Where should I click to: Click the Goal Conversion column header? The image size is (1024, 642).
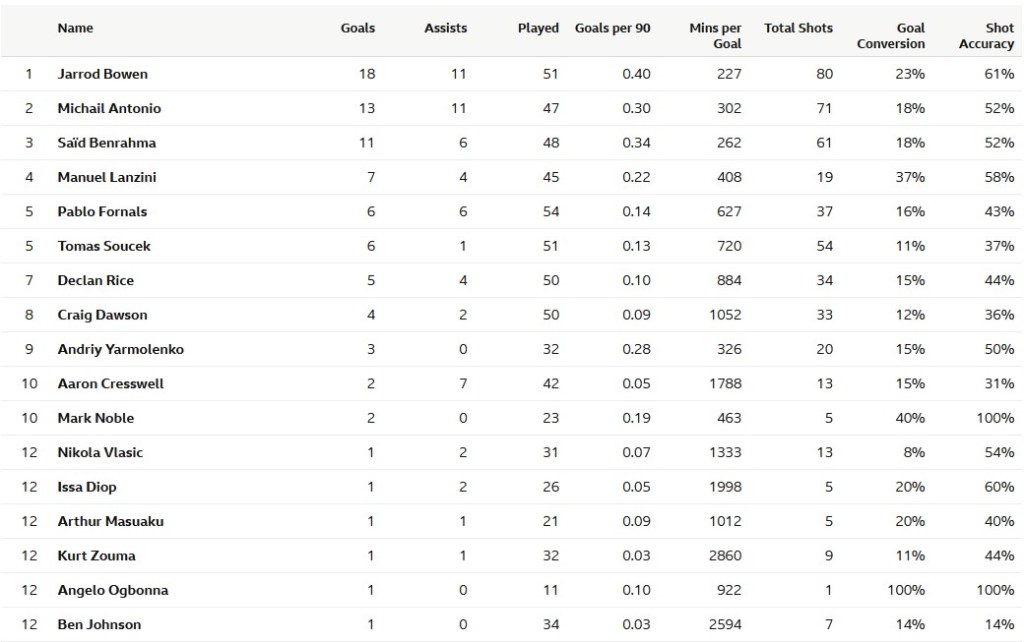tap(891, 36)
